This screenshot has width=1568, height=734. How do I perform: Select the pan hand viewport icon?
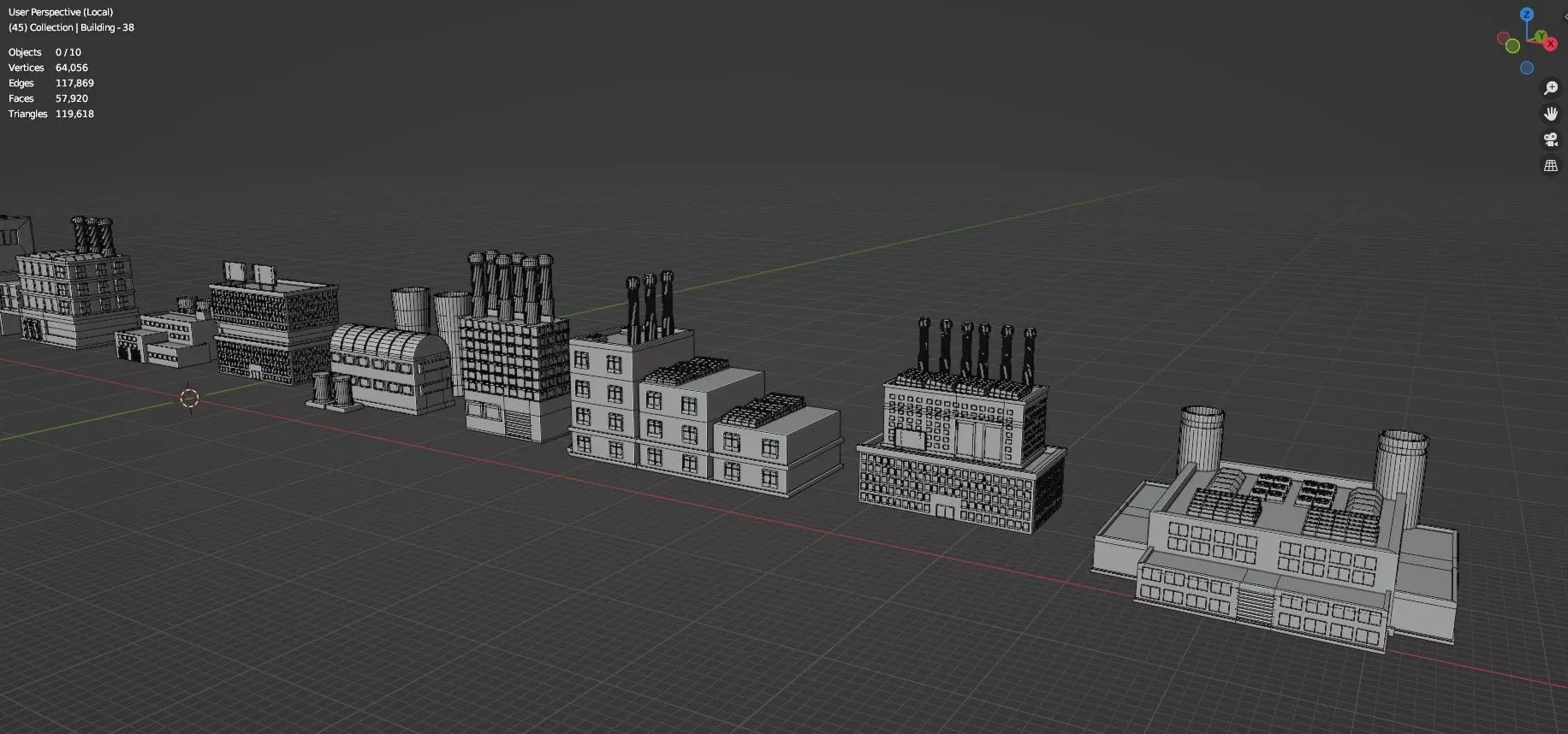click(x=1551, y=114)
